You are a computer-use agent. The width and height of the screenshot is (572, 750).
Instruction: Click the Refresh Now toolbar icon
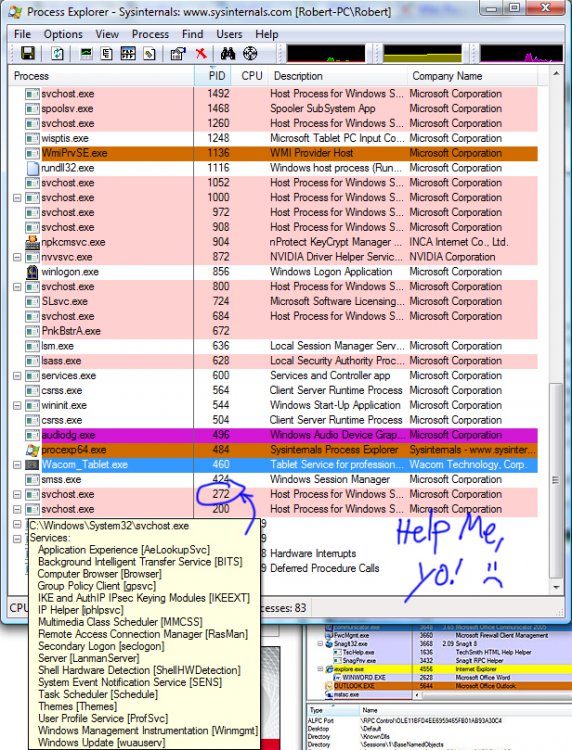pyautogui.click(x=57, y=54)
